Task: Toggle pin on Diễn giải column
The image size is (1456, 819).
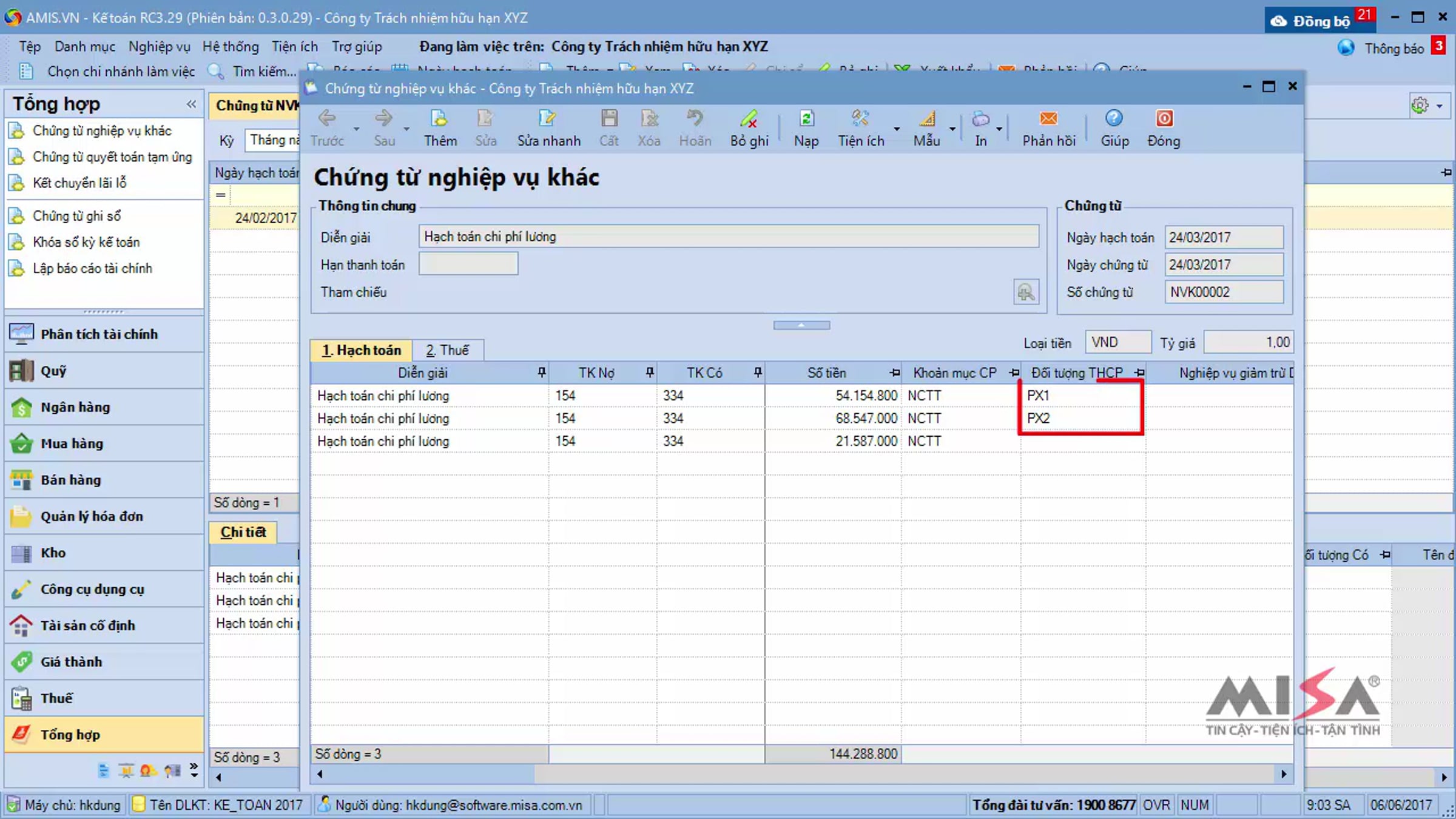Action: [542, 372]
